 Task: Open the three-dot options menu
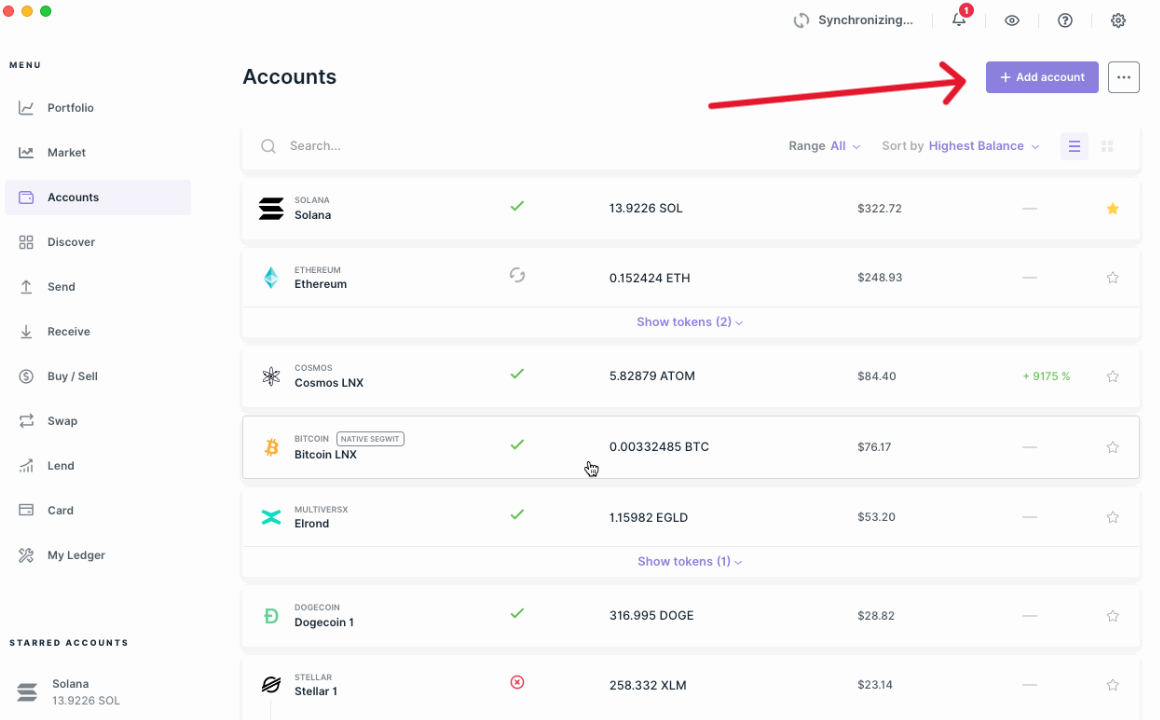tap(1123, 76)
